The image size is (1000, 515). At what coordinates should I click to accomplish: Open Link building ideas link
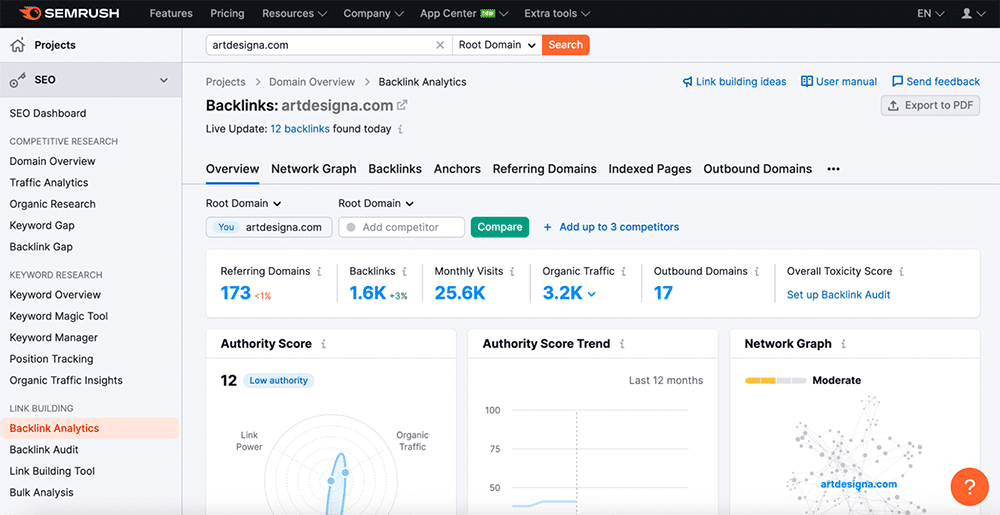pyautogui.click(x=734, y=82)
